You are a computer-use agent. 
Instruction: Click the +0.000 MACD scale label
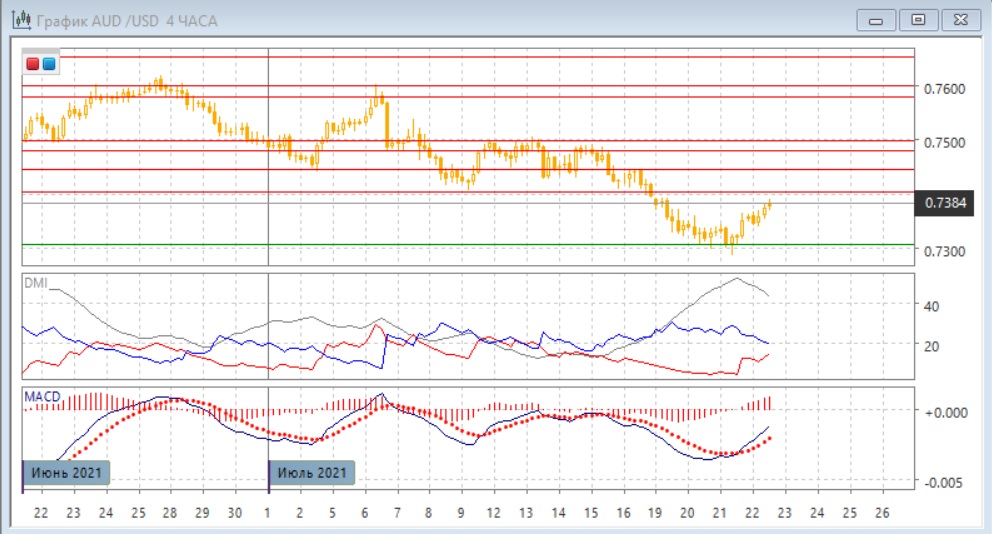945,412
